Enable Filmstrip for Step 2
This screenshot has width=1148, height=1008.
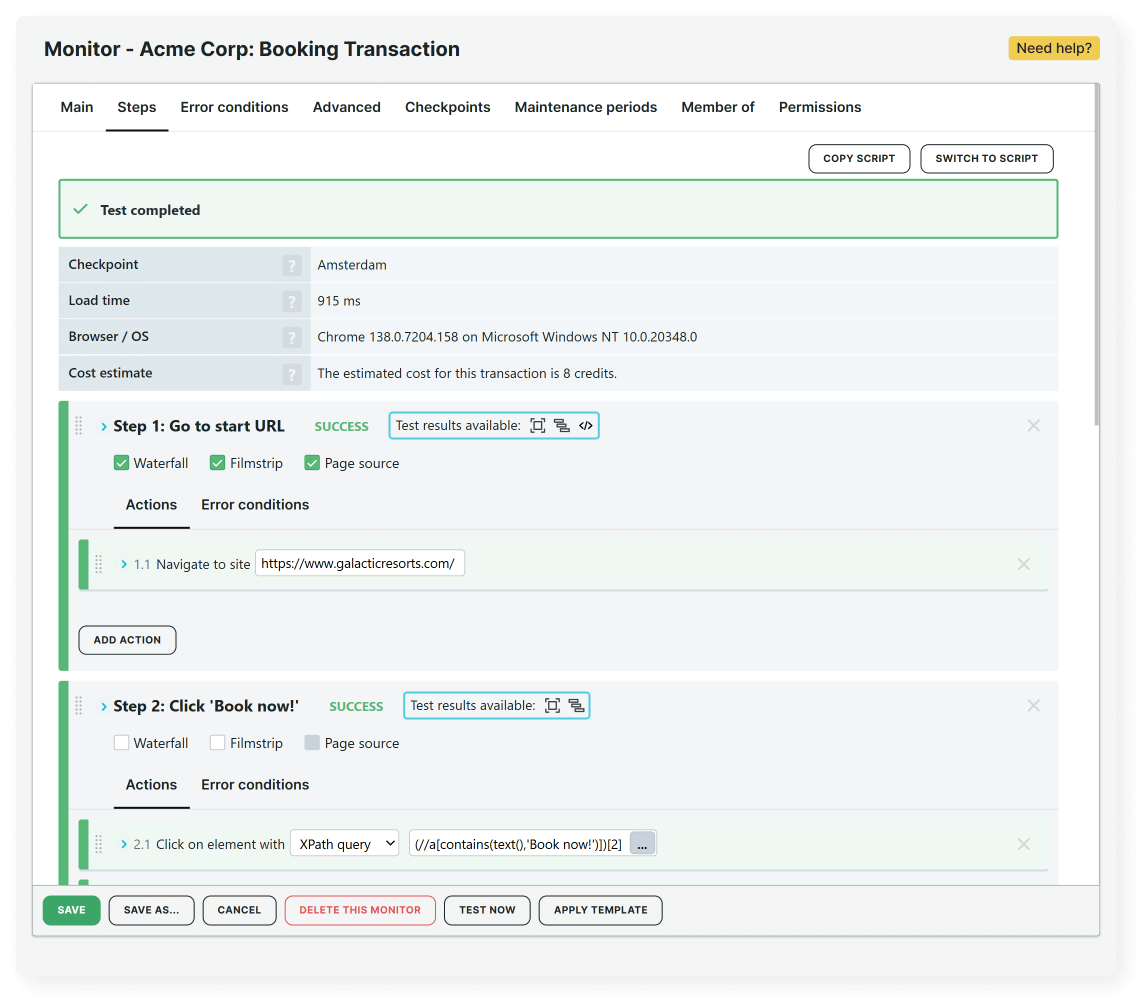tap(217, 742)
